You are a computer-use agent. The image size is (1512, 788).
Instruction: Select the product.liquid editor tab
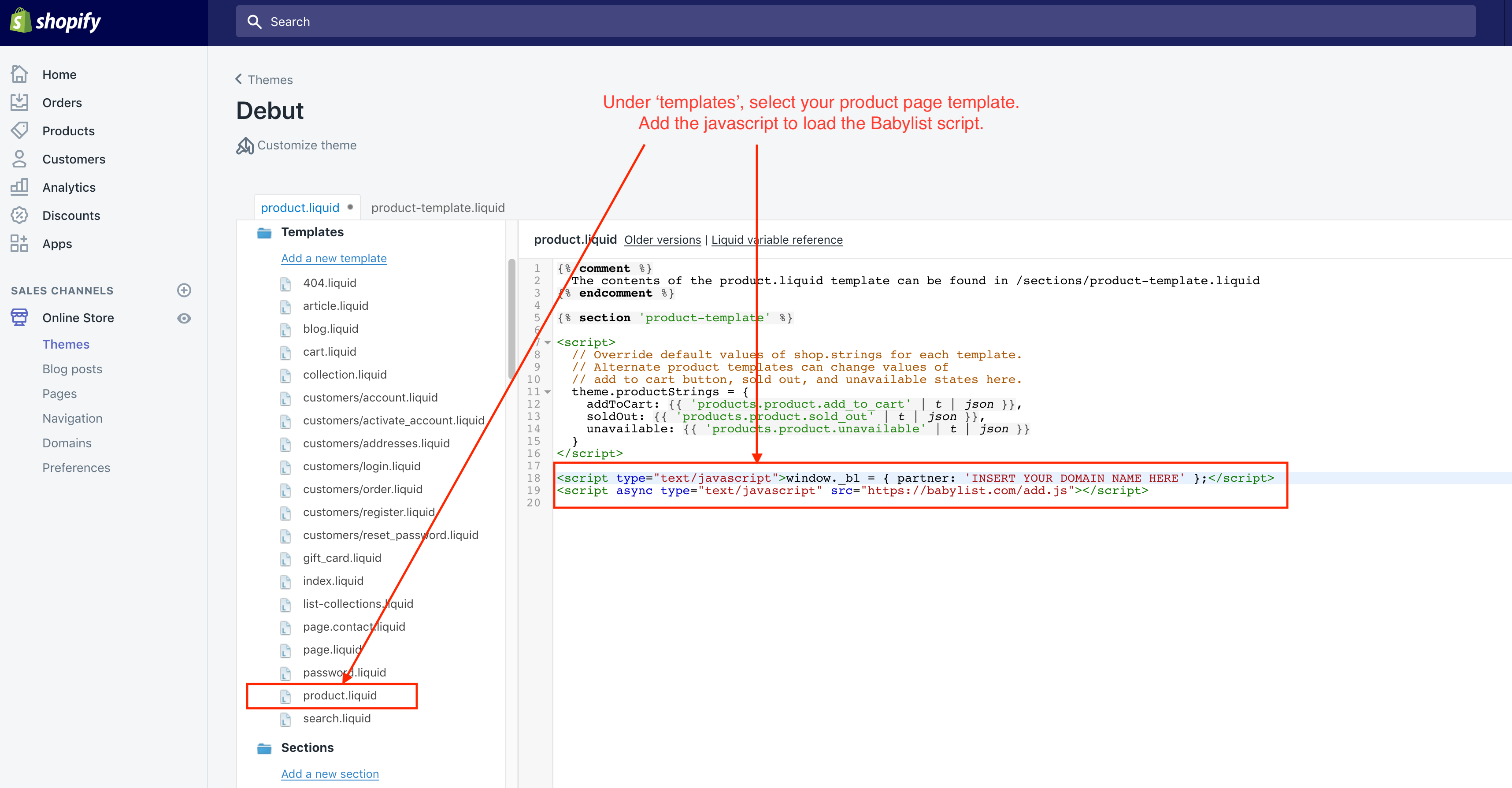click(300, 207)
